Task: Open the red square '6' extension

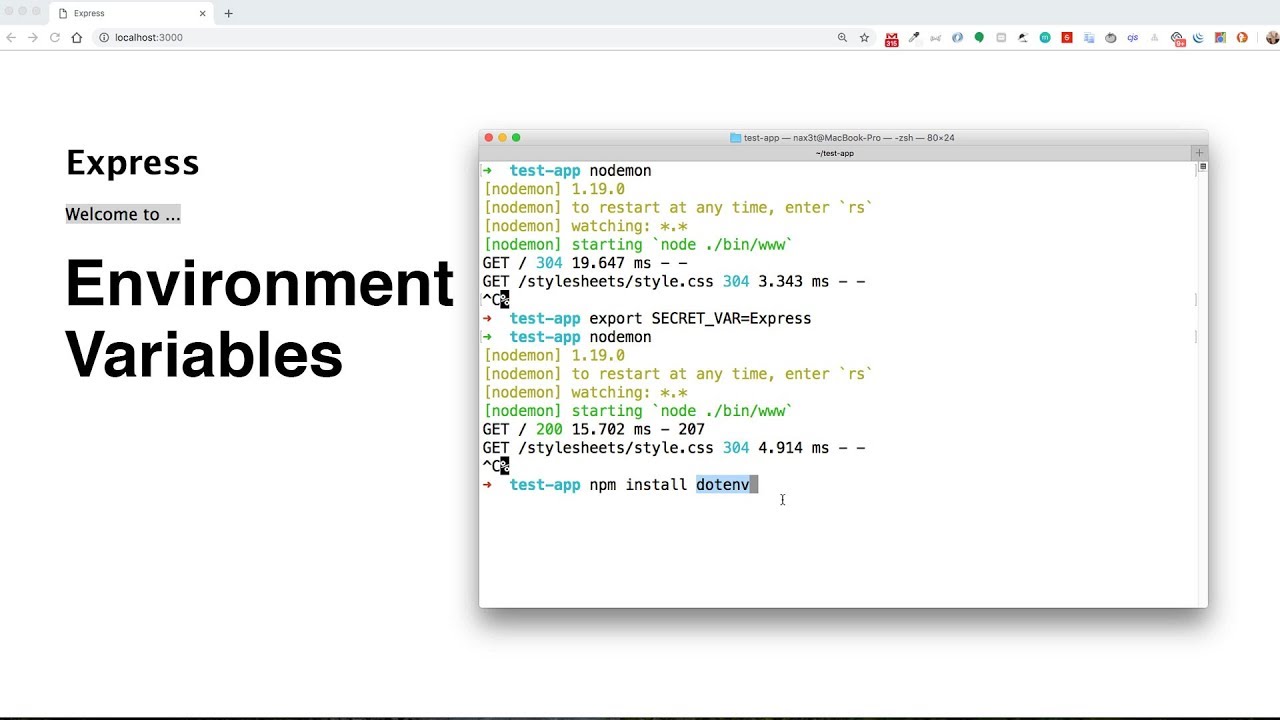Action: point(1067,37)
